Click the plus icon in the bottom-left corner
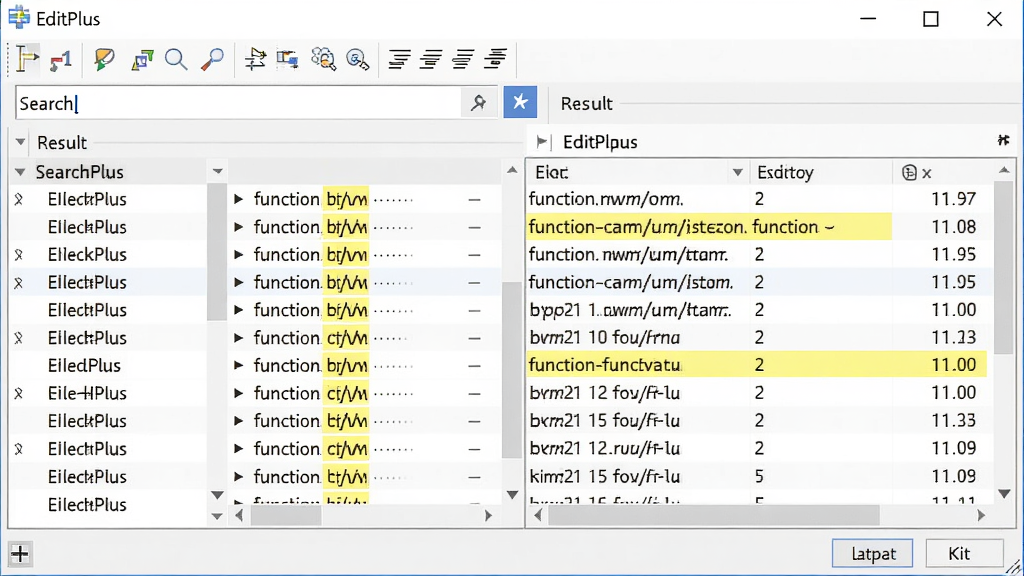 20,554
